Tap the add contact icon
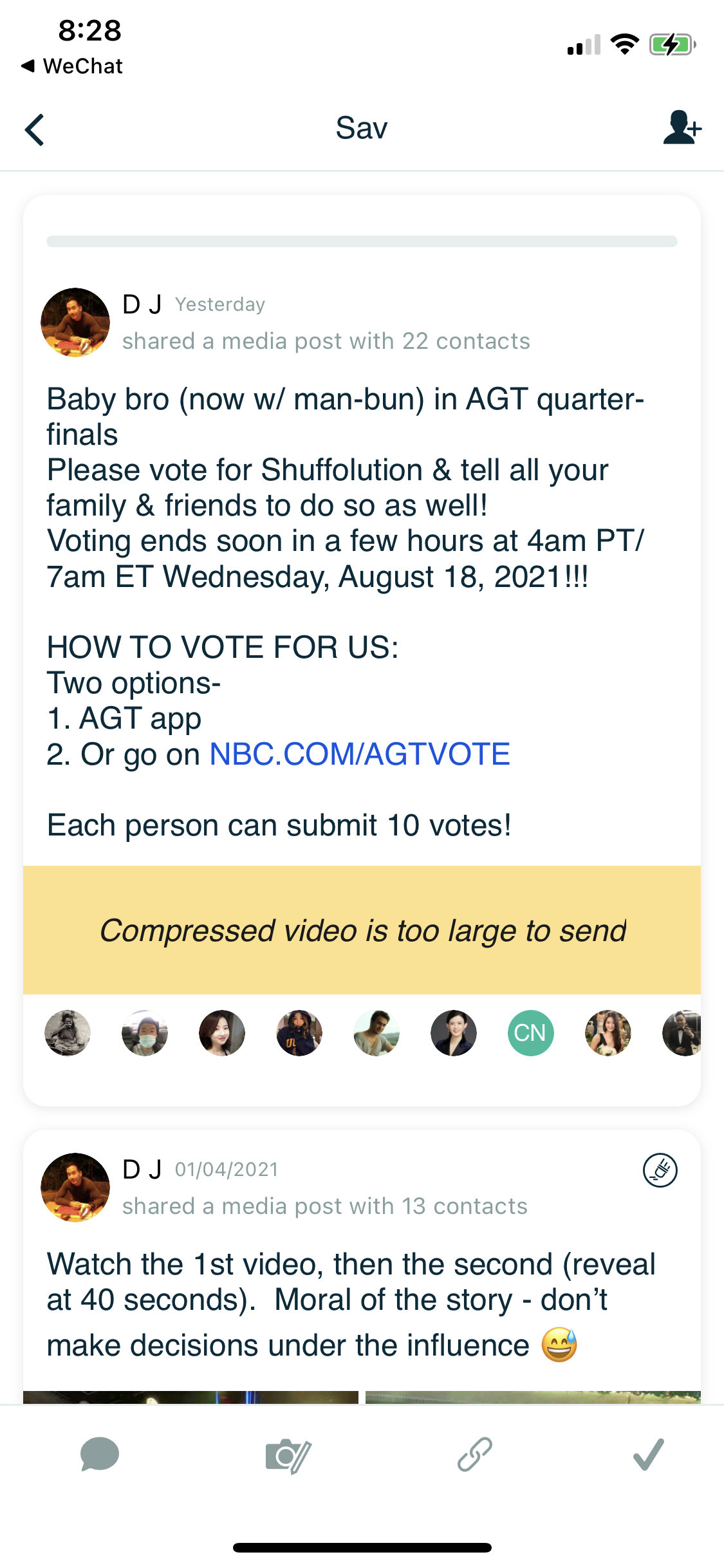 point(682,127)
